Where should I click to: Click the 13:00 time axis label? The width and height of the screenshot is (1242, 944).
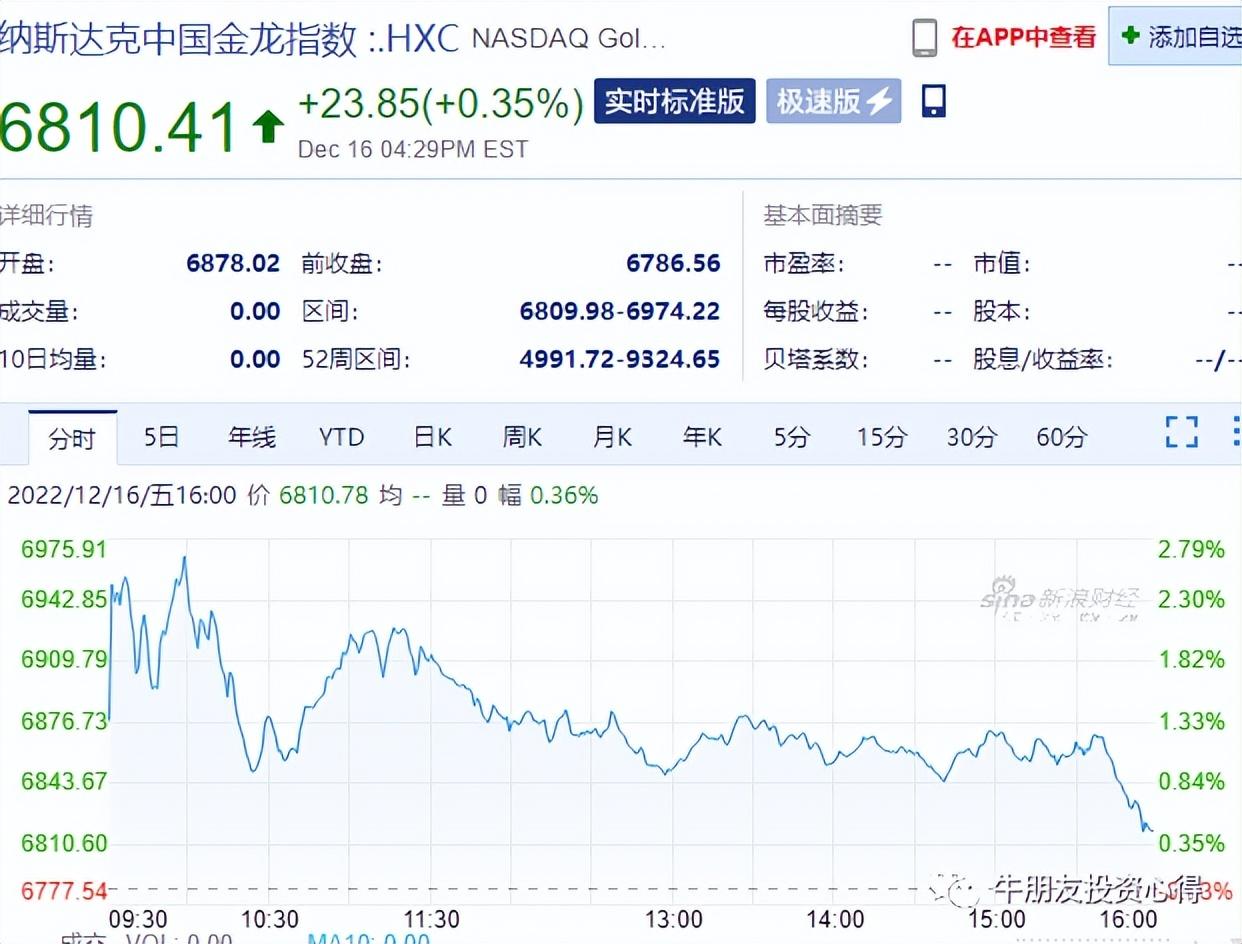672,919
